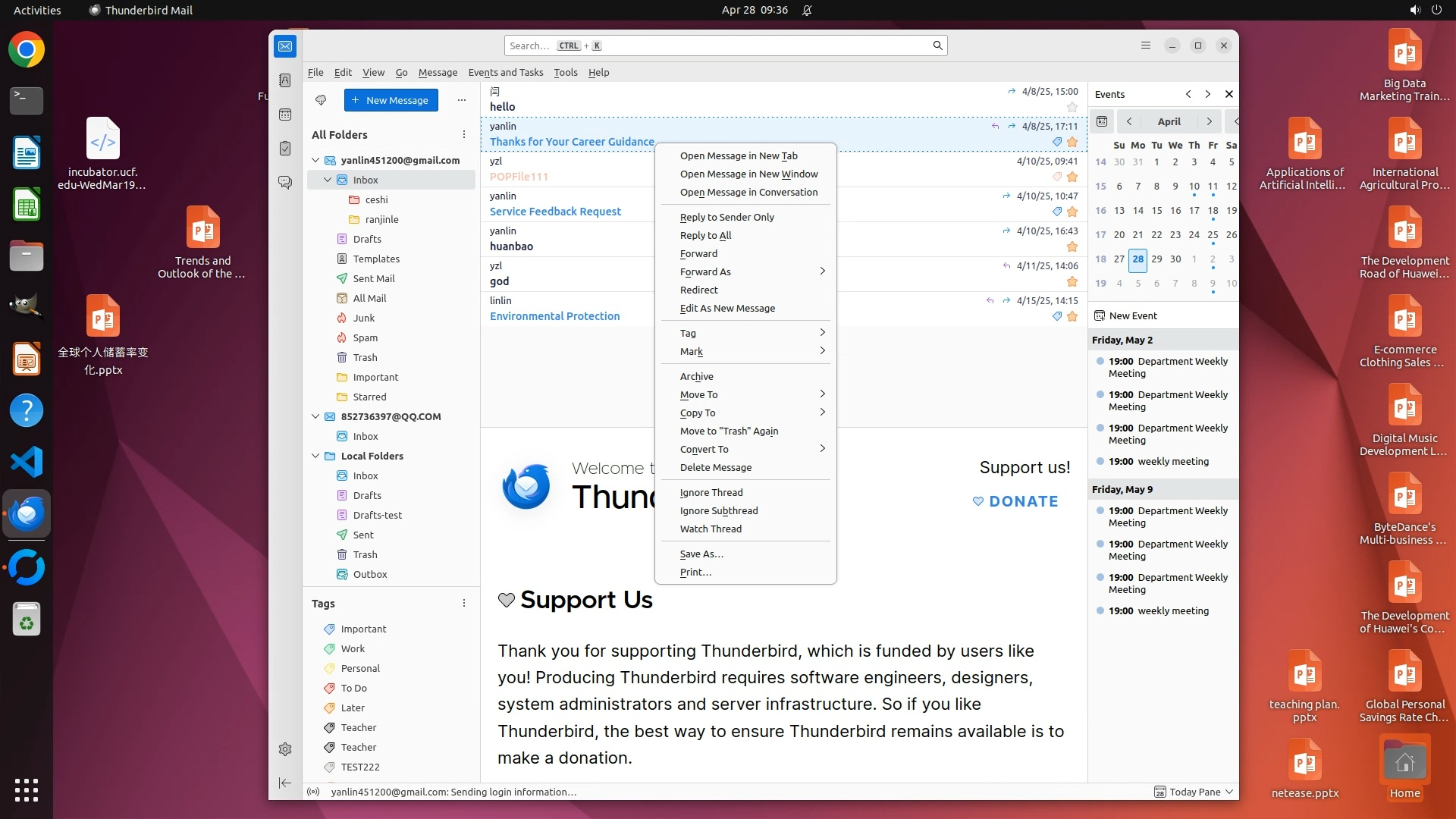The image size is (1456, 819).
Task: Open the Today Pane dropdown arrow
Action: [x=1229, y=792]
